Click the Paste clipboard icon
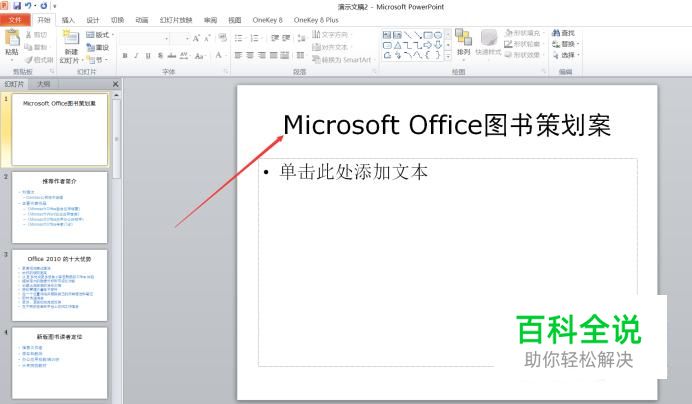 [x=12, y=38]
